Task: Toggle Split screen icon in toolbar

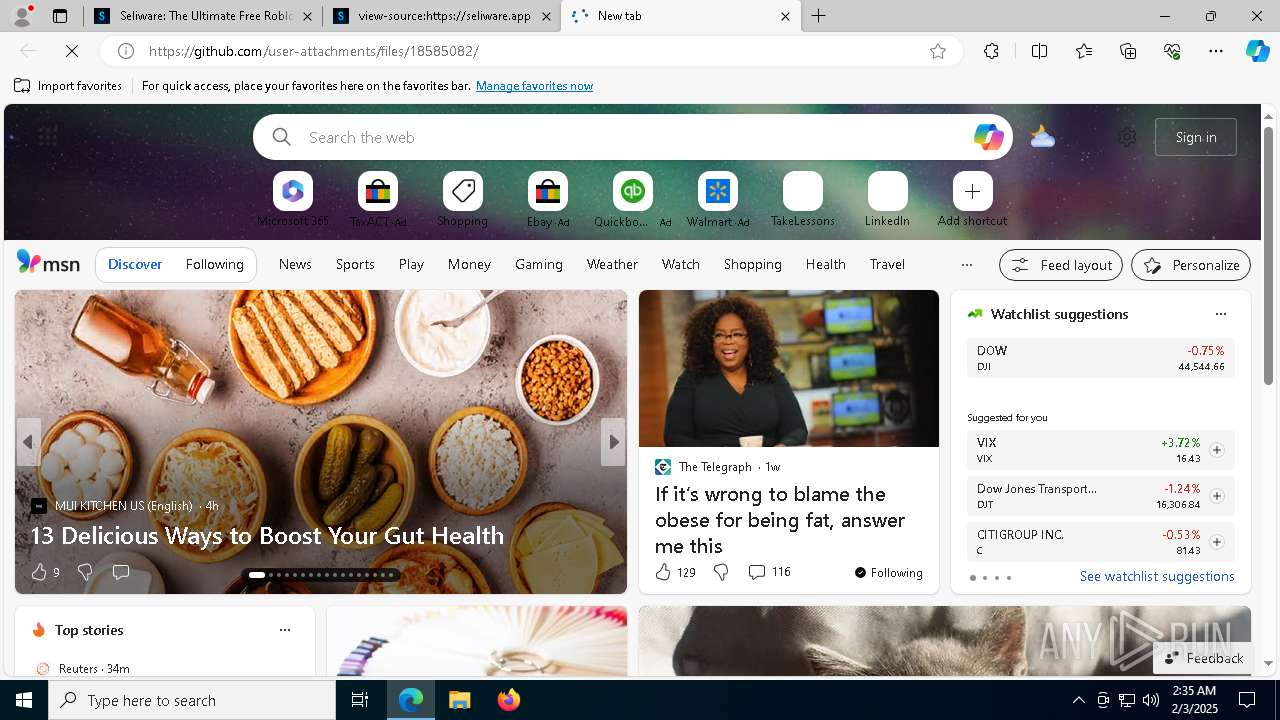Action: point(1039,51)
